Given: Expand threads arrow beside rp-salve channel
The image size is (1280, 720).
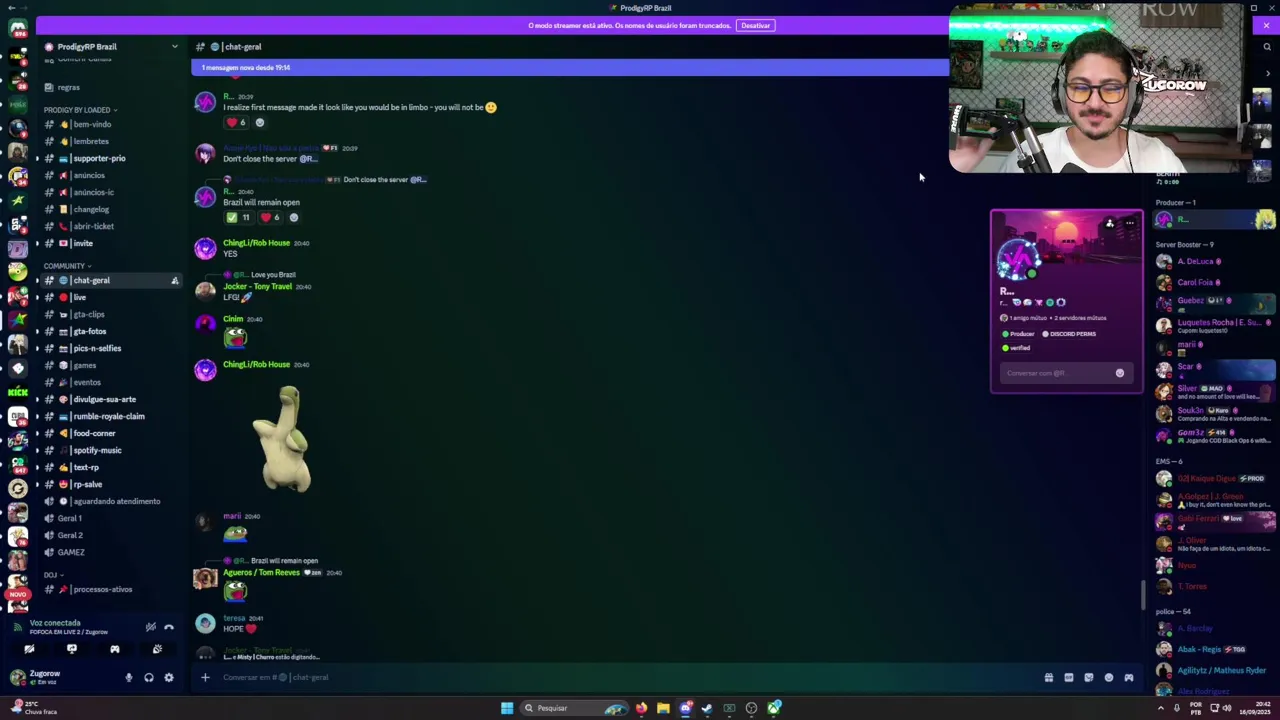Looking at the screenshot, I should (38, 484).
